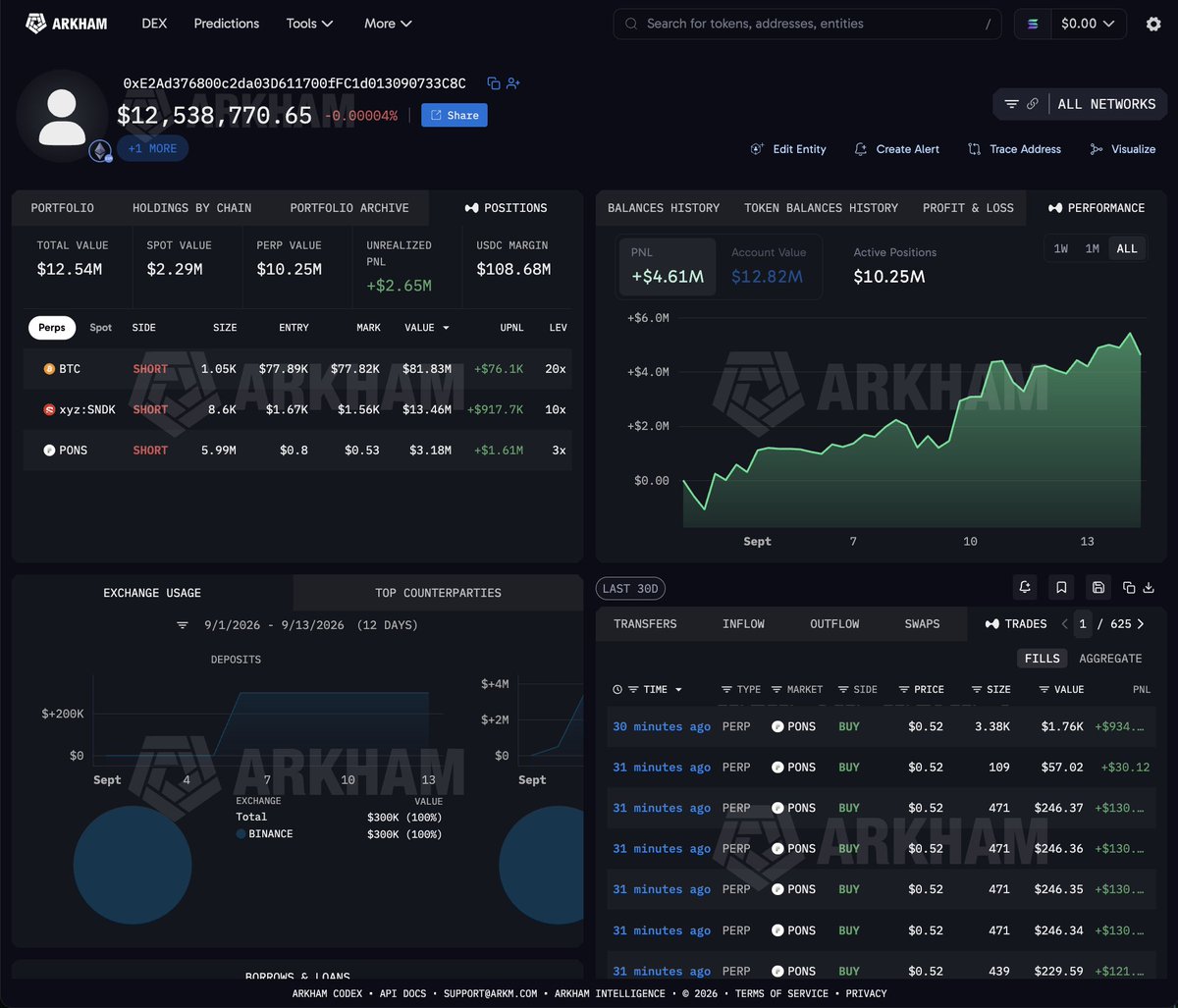The height and width of the screenshot is (1008, 1178).
Task: Sort positions by the VALUE column arrow
Action: pos(448,328)
